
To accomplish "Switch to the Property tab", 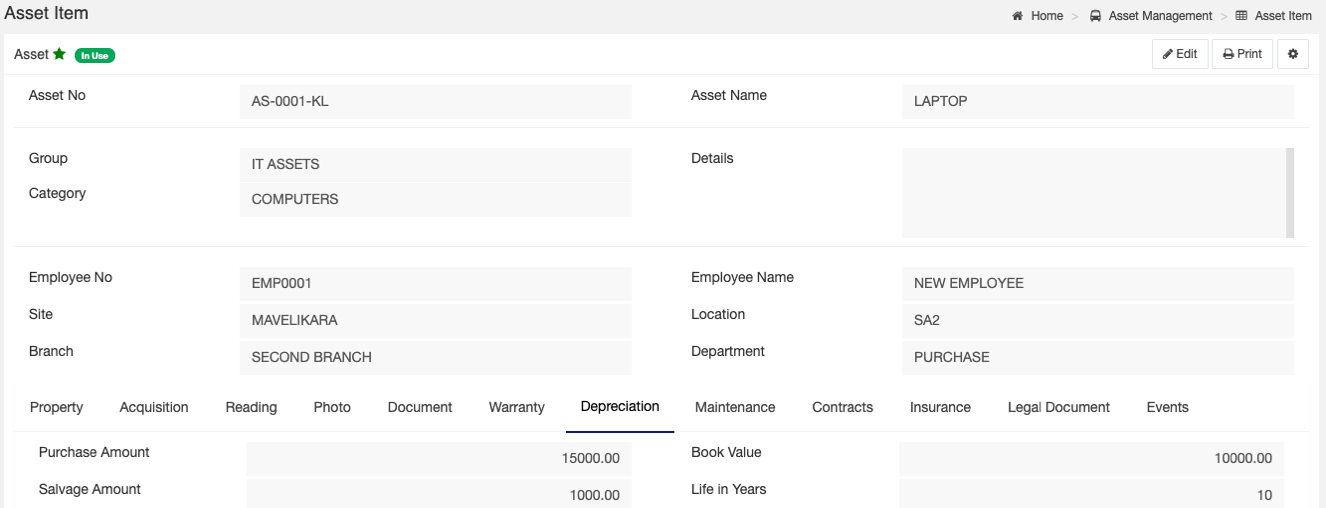I will click(x=56, y=407).
